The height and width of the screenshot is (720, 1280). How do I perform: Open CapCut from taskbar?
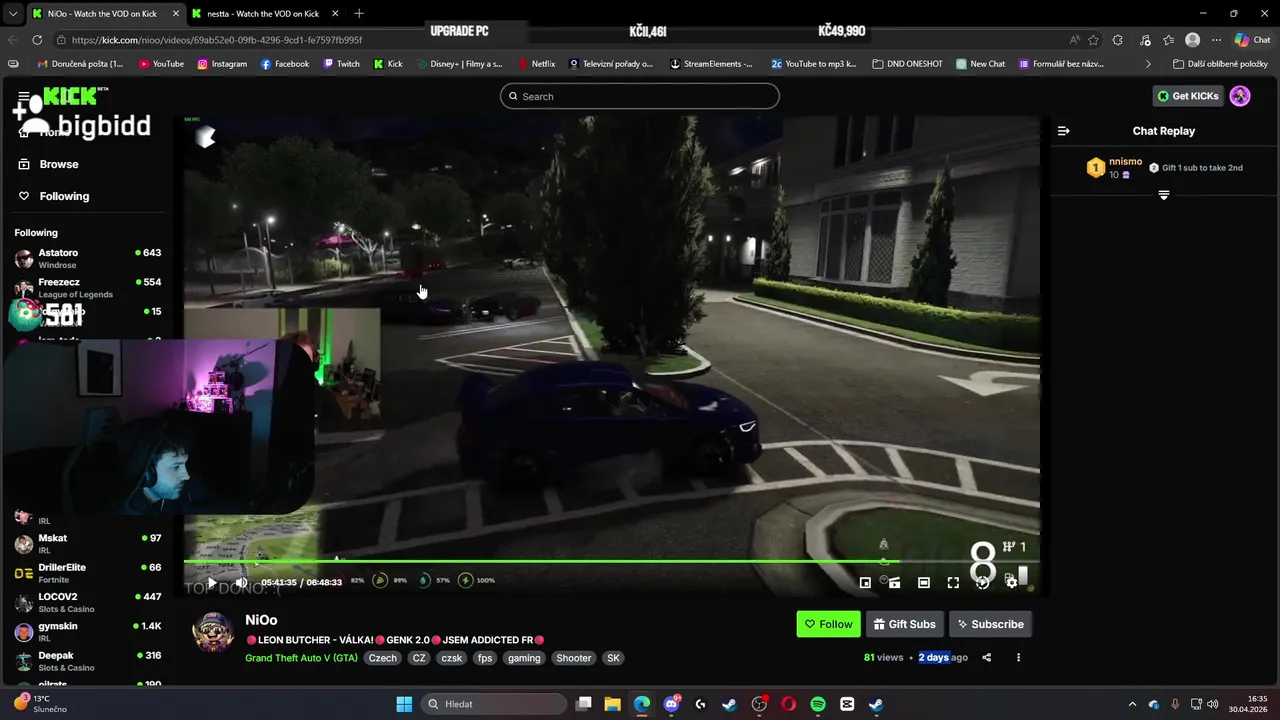pyautogui.click(x=847, y=704)
